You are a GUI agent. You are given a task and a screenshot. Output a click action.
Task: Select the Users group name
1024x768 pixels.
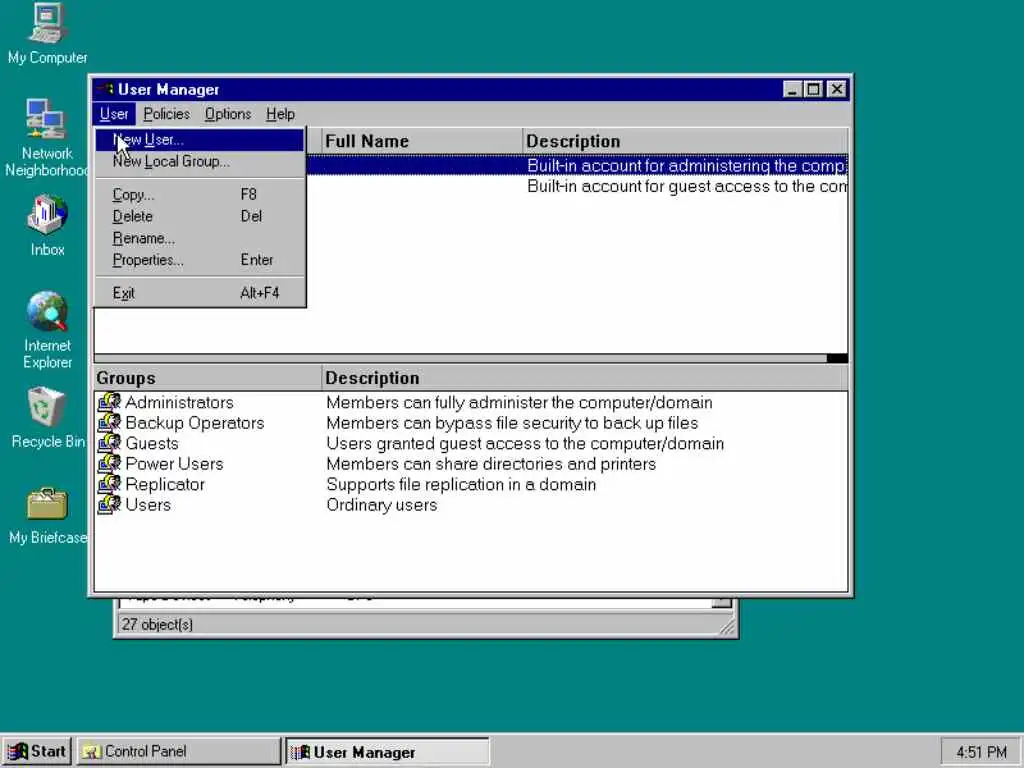(x=148, y=505)
